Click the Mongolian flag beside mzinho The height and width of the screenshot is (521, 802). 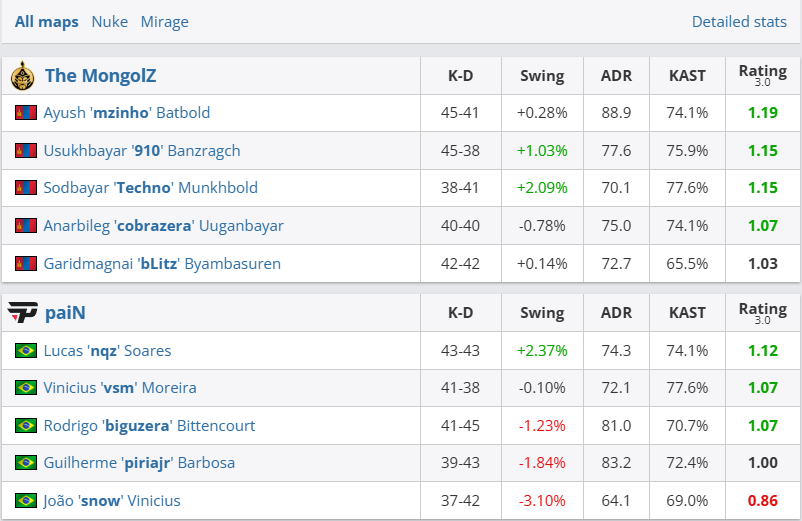coord(26,113)
